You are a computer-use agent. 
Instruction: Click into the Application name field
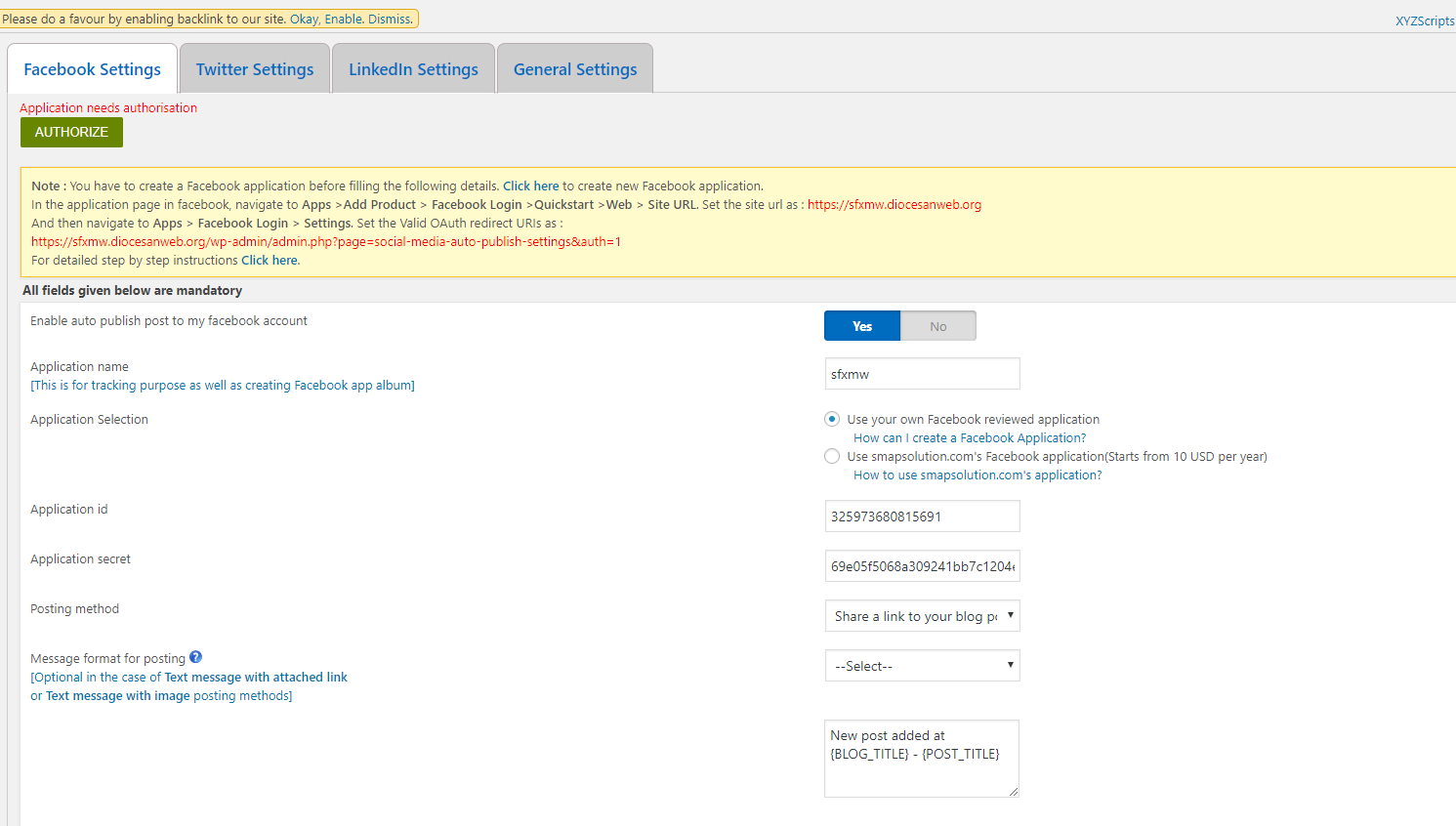point(922,374)
